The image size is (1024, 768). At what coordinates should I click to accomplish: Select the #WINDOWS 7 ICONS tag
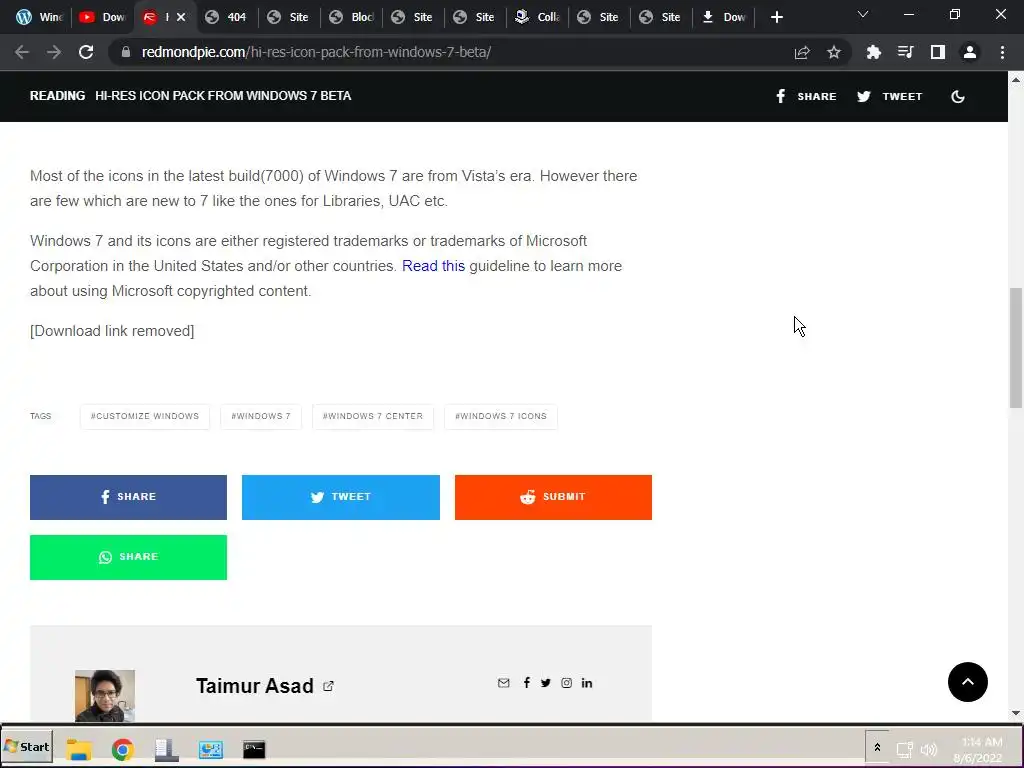pos(501,416)
